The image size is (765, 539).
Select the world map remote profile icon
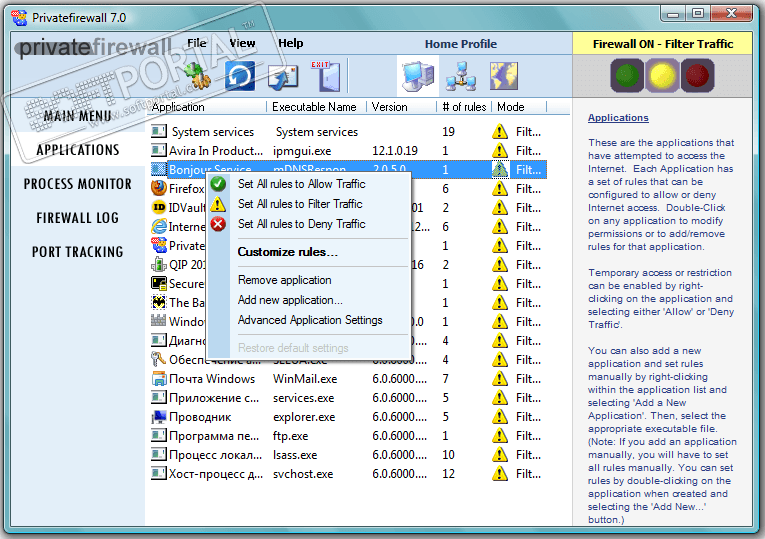503,76
